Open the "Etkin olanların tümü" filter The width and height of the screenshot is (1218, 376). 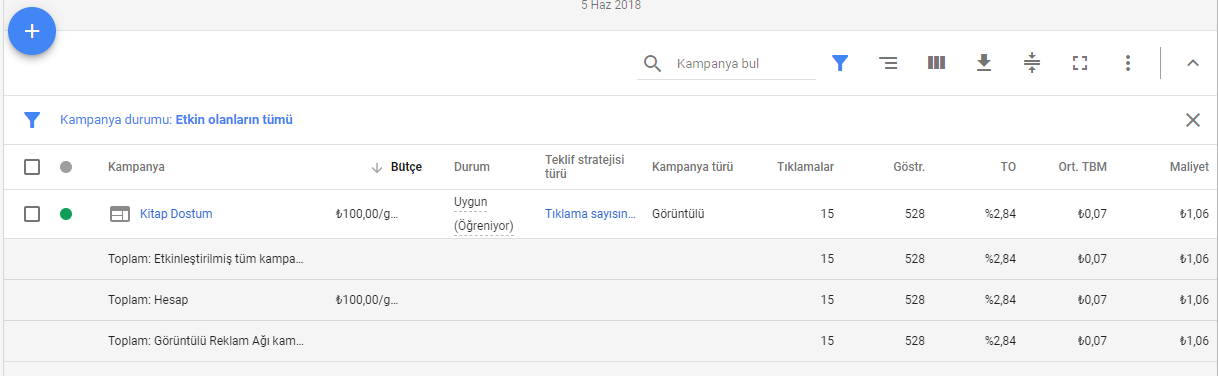pyautogui.click(x=234, y=120)
